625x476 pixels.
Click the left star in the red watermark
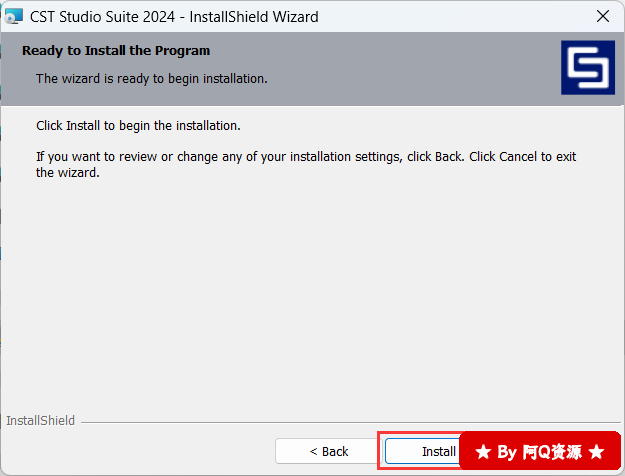coord(483,452)
